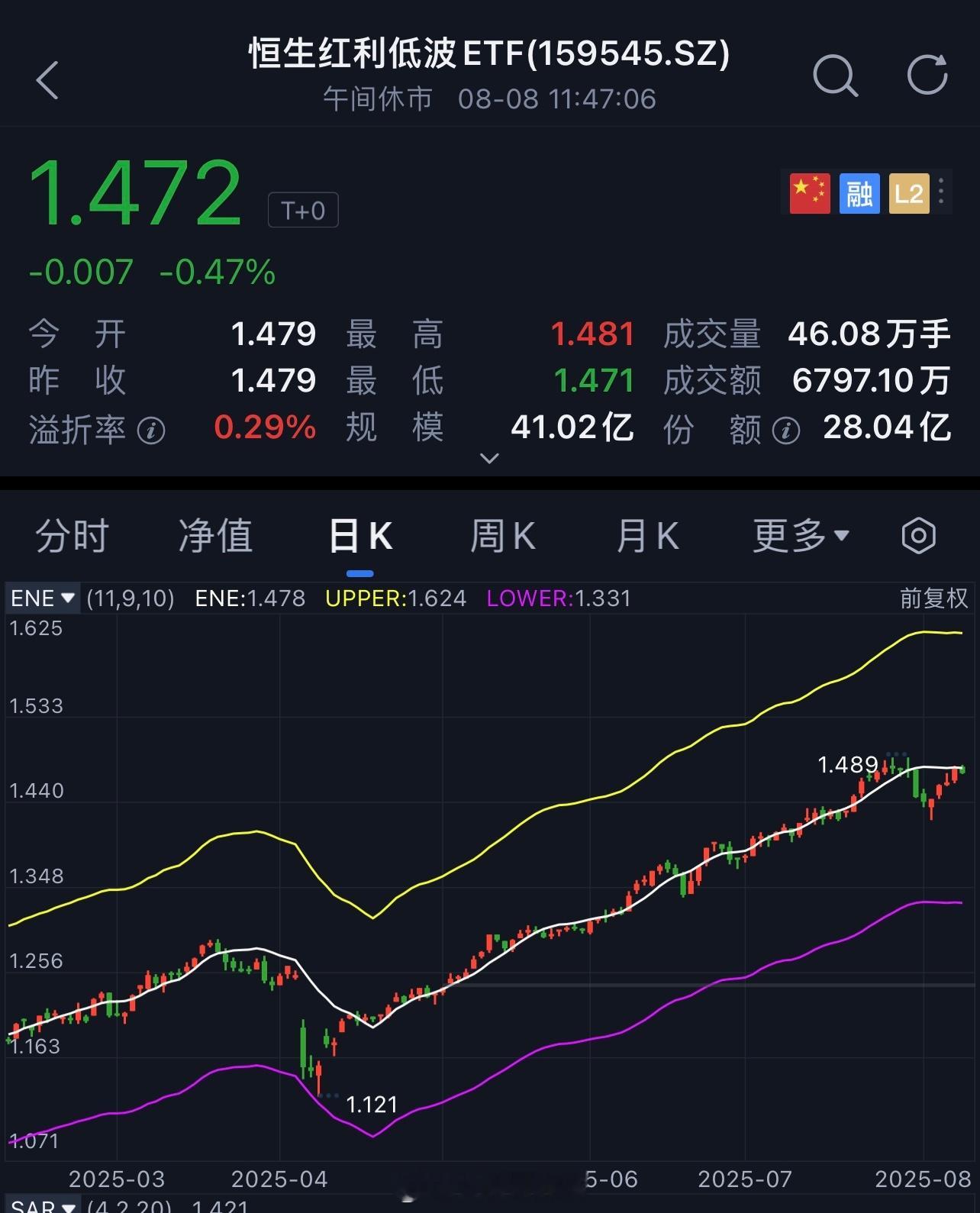The width and height of the screenshot is (980, 1213).
Task: Tap the LOWER:1.331 value label
Action: coord(559,598)
